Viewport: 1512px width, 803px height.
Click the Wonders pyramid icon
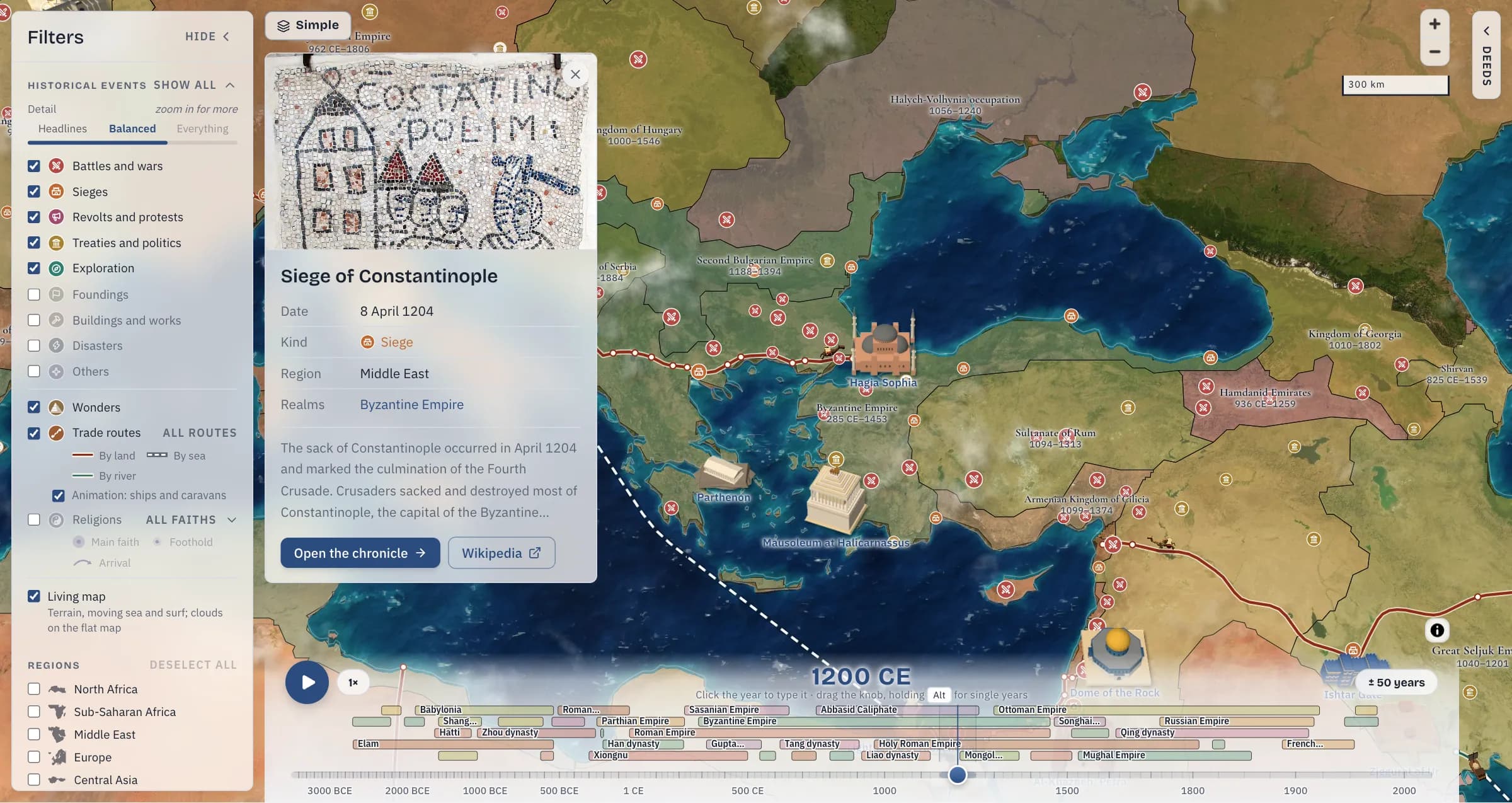coord(56,407)
